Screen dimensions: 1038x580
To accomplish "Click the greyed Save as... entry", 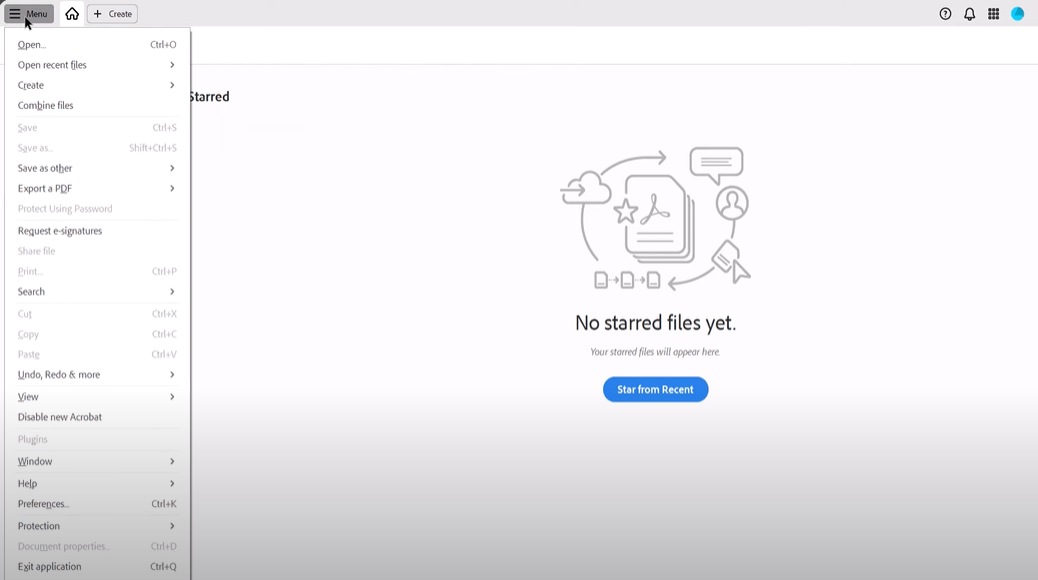I will tap(97, 148).
